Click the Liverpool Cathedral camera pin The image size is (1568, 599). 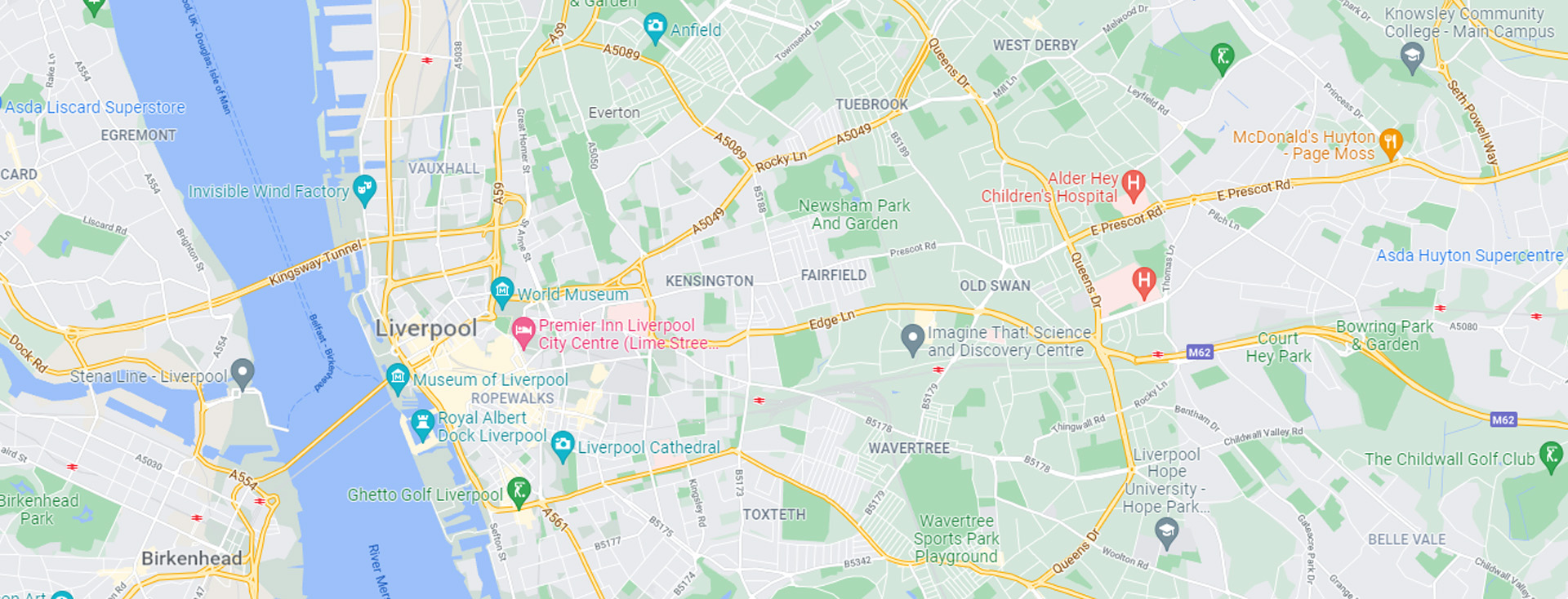562,446
